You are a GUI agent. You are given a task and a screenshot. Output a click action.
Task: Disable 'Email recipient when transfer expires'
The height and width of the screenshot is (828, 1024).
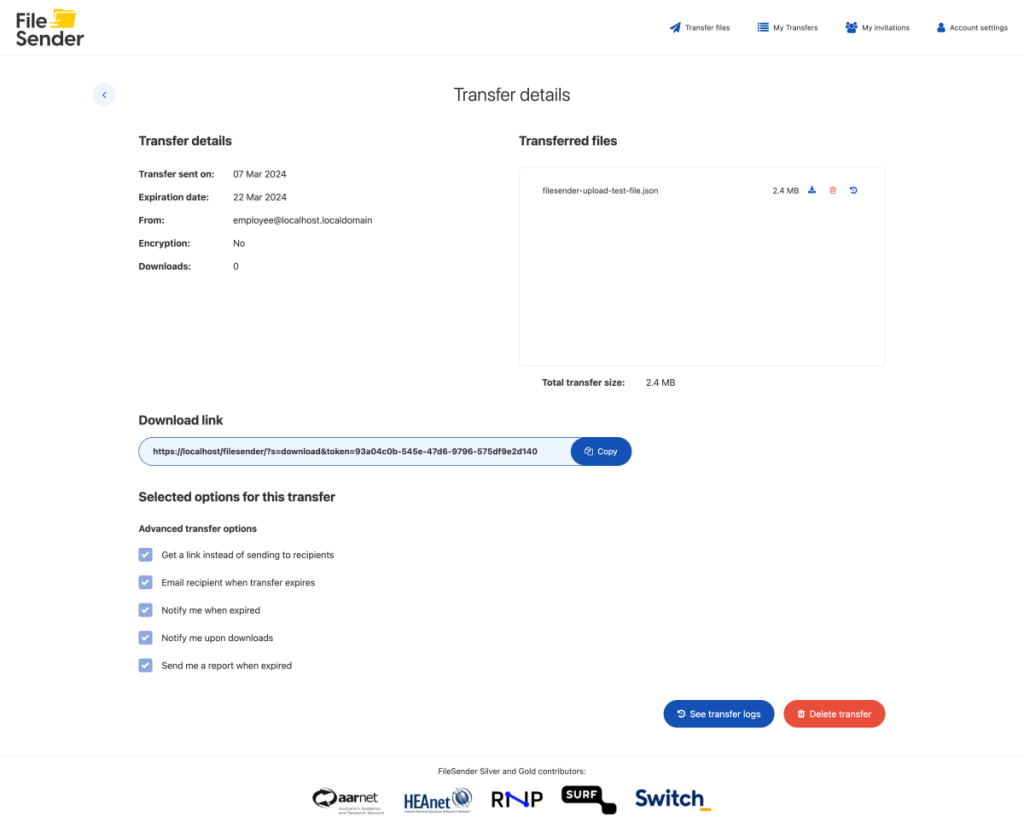145,582
